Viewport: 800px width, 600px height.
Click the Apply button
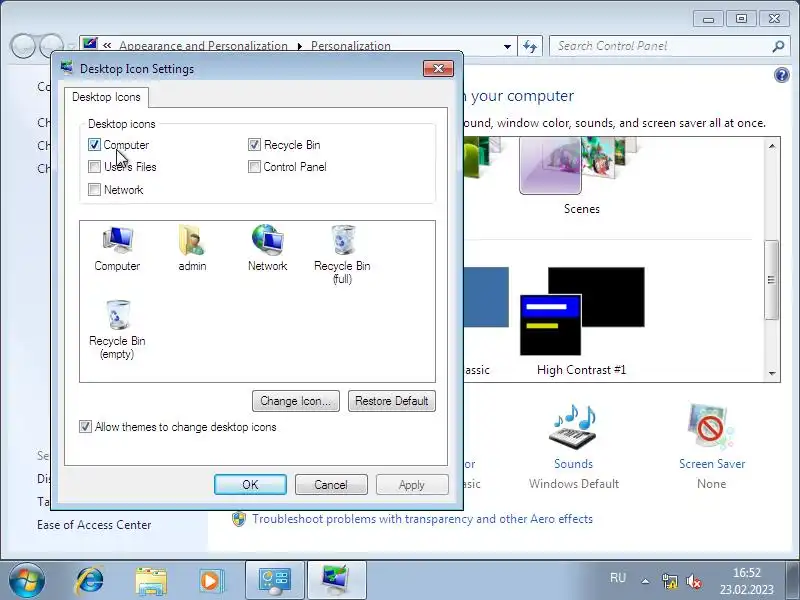[412, 485]
